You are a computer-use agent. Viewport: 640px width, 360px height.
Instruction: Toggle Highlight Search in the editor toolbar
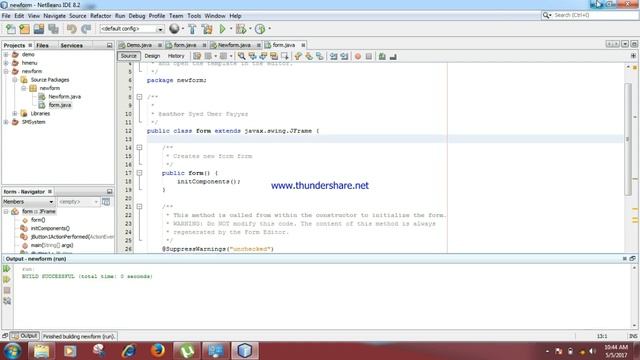click(x=274, y=56)
